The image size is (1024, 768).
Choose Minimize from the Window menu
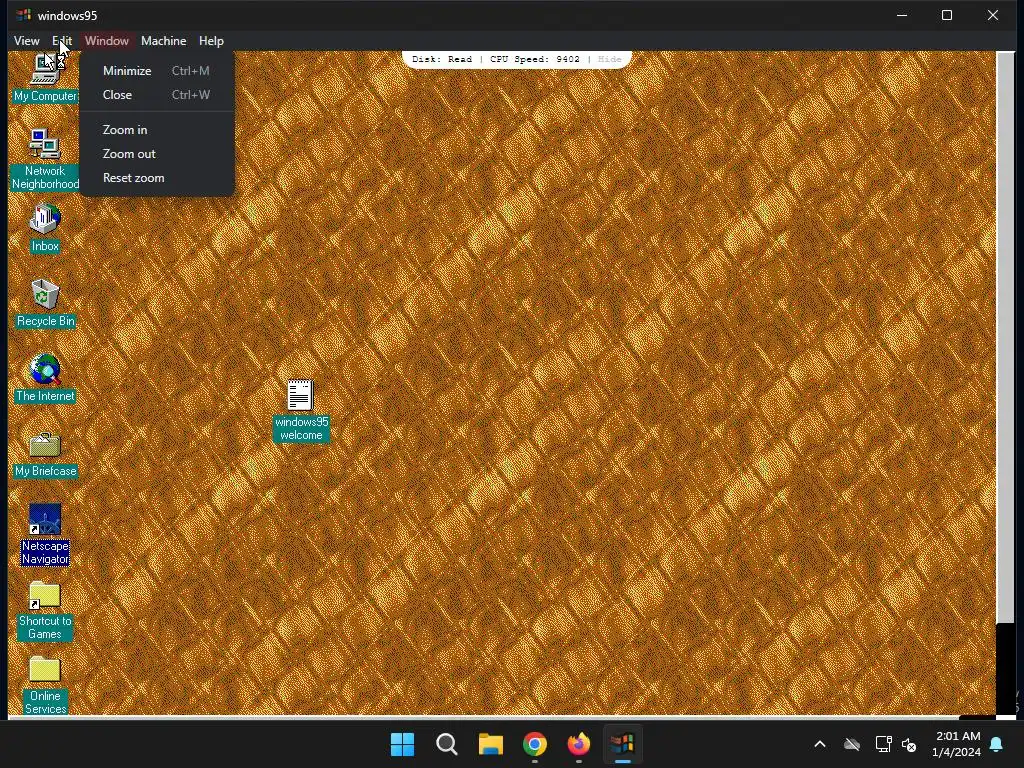[157, 71]
